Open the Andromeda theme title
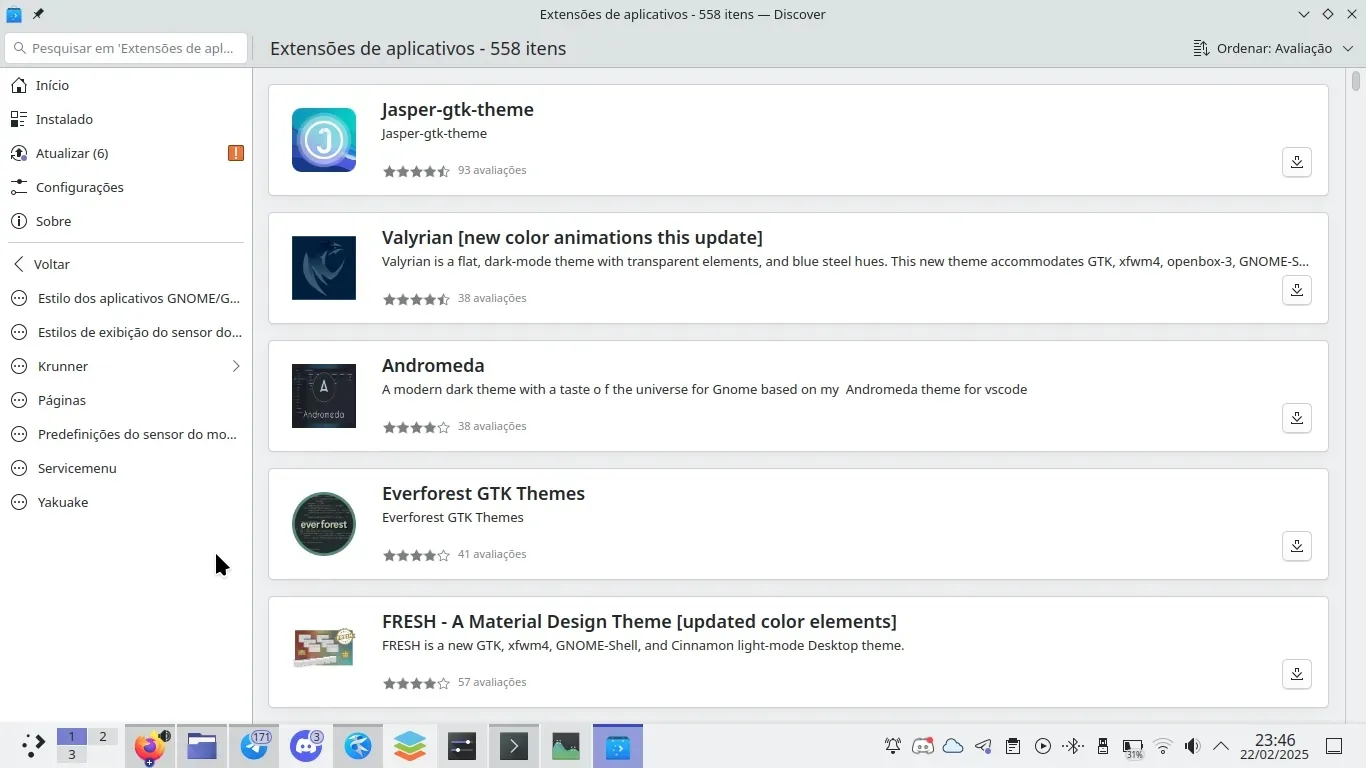Image resolution: width=1366 pixels, height=768 pixels. 433,365
